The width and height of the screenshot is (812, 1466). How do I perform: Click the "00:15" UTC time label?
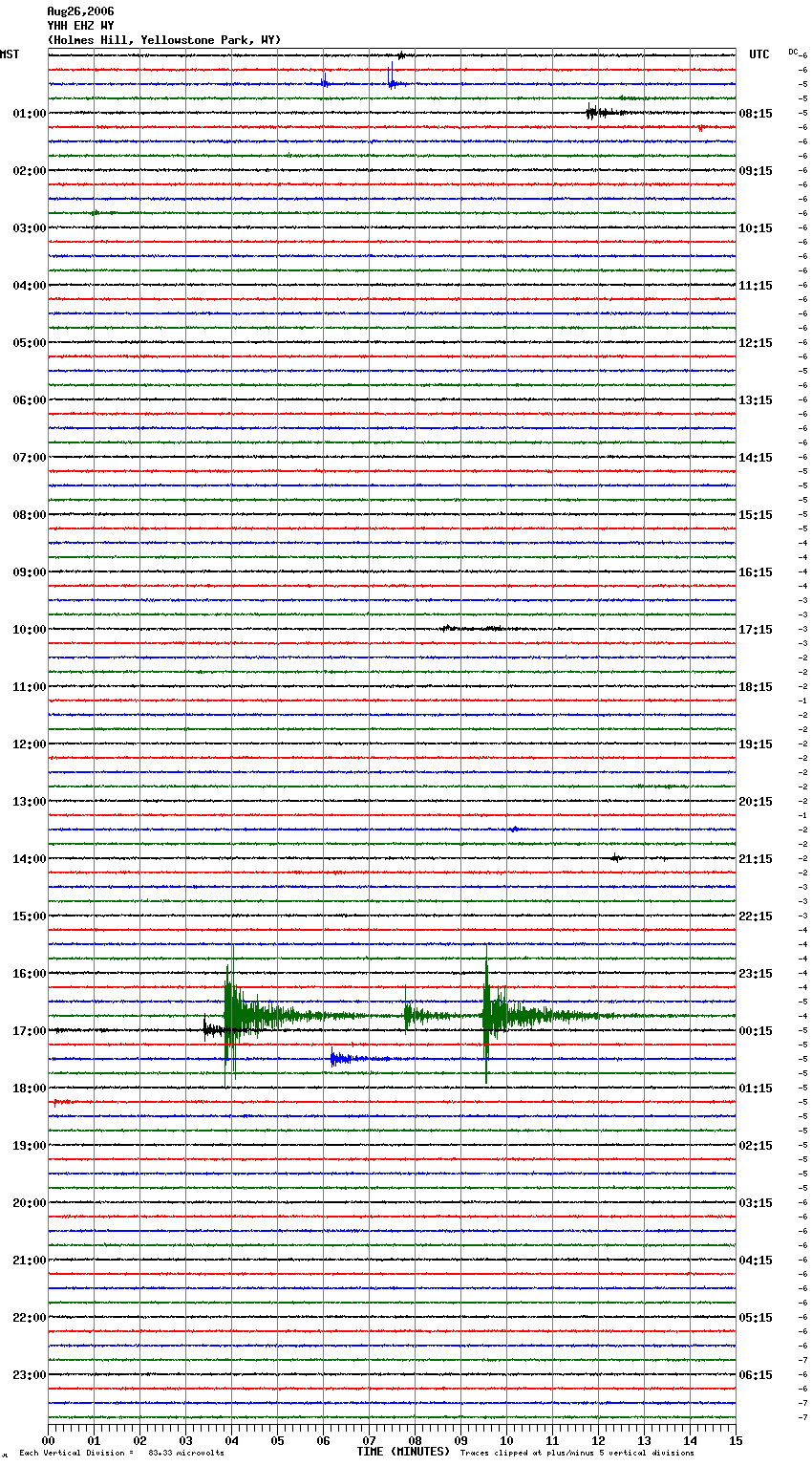point(756,1031)
